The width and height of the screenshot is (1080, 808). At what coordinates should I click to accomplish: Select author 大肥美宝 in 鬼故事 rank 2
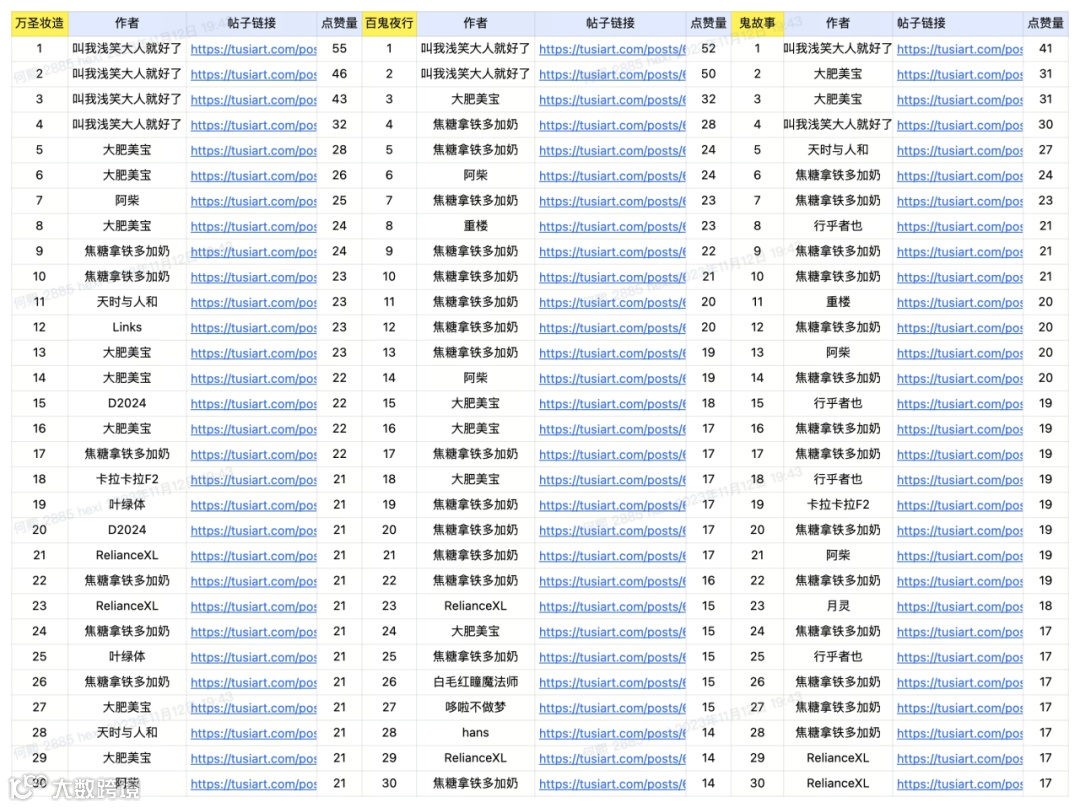point(838,74)
